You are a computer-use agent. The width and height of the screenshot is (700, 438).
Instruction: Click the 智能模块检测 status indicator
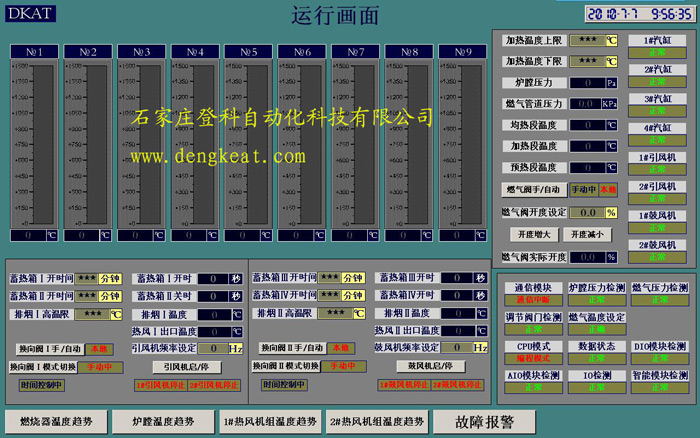pos(660,388)
